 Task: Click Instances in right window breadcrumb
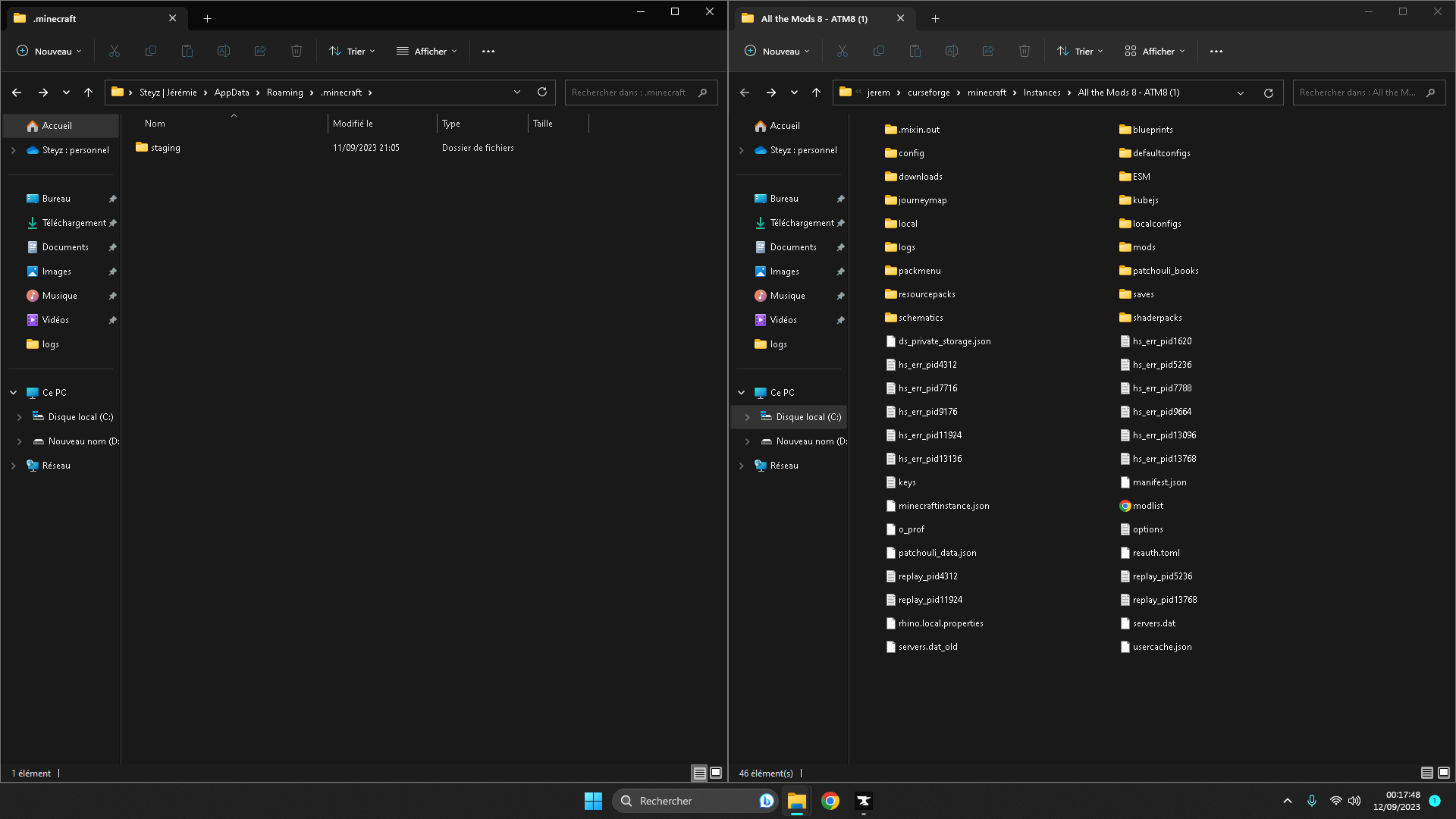(x=1042, y=93)
